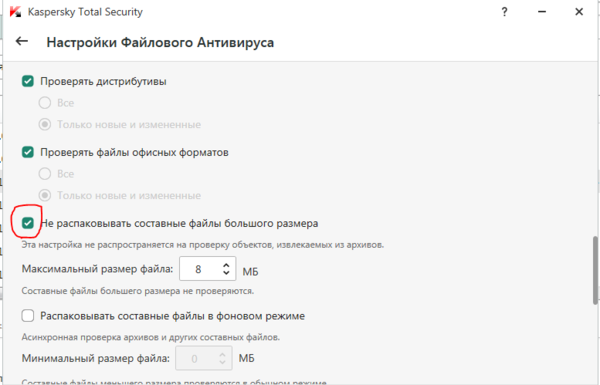Screen dimensions: 600x385
Task: Decrease minimum file size with down arrow
Action: (x=222, y=362)
